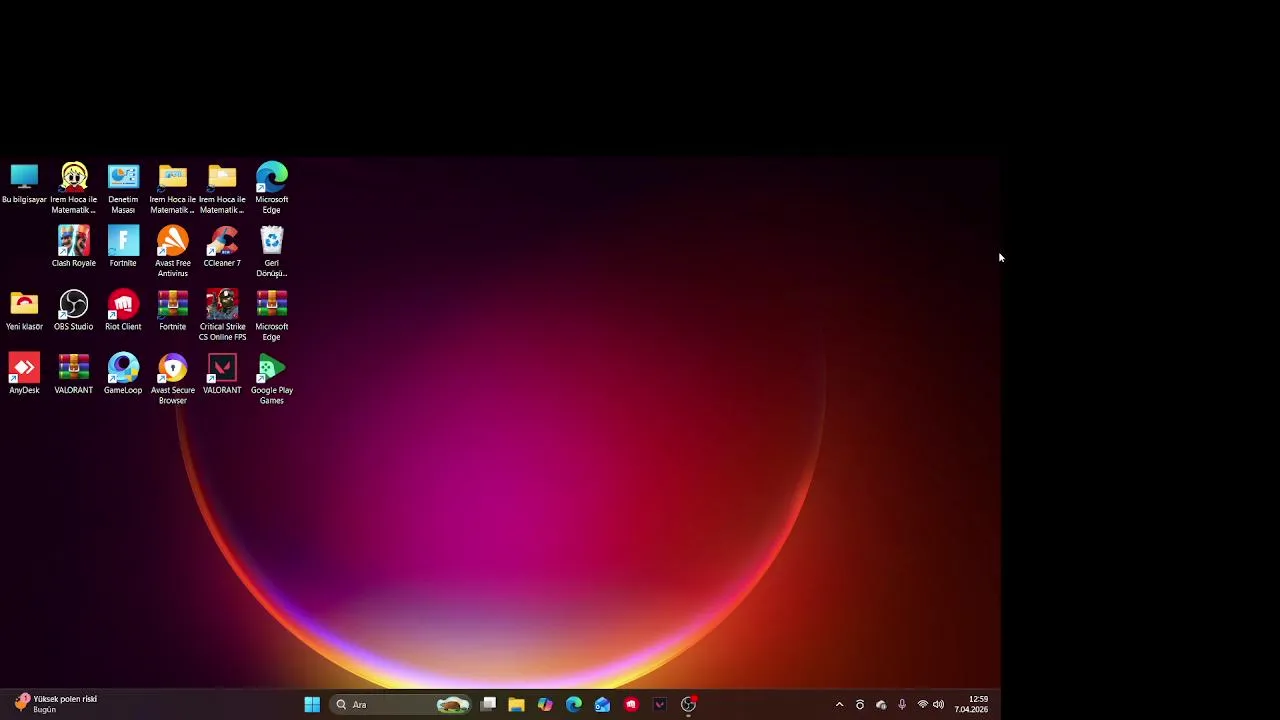Open the CCleaner 7 desktop shortcut
The width and height of the screenshot is (1280, 720).
click(222, 247)
